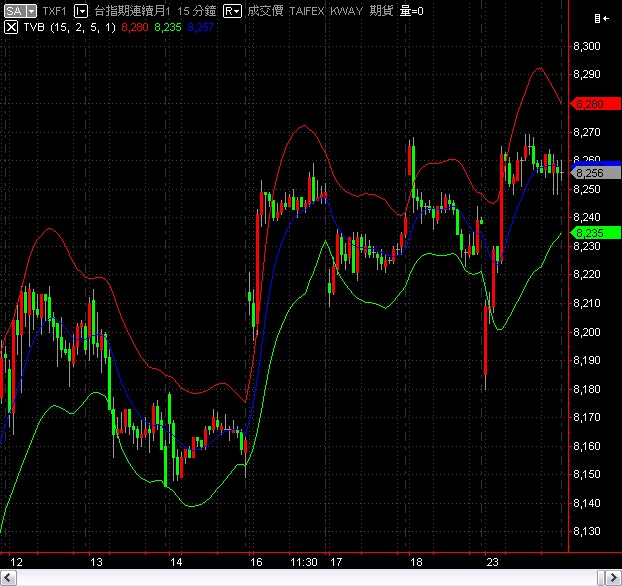Open the R dropdown selector
622x586 pixels.
coord(232,11)
